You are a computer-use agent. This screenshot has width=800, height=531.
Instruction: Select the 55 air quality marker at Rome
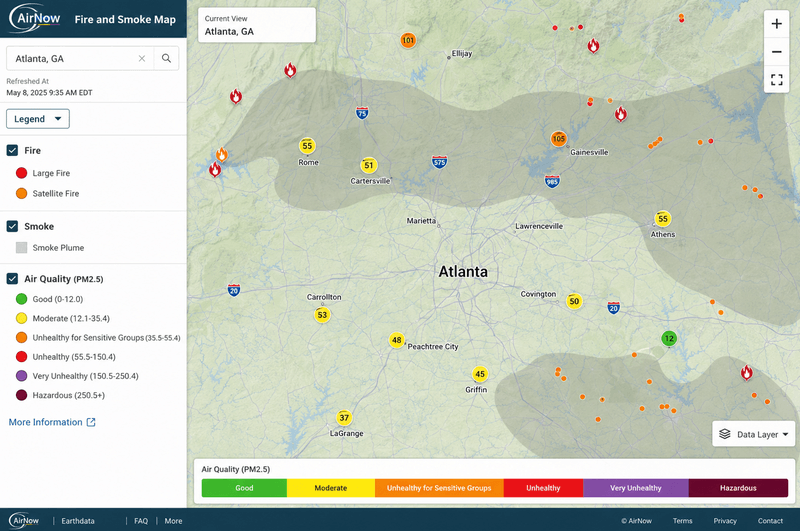click(307, 146)
